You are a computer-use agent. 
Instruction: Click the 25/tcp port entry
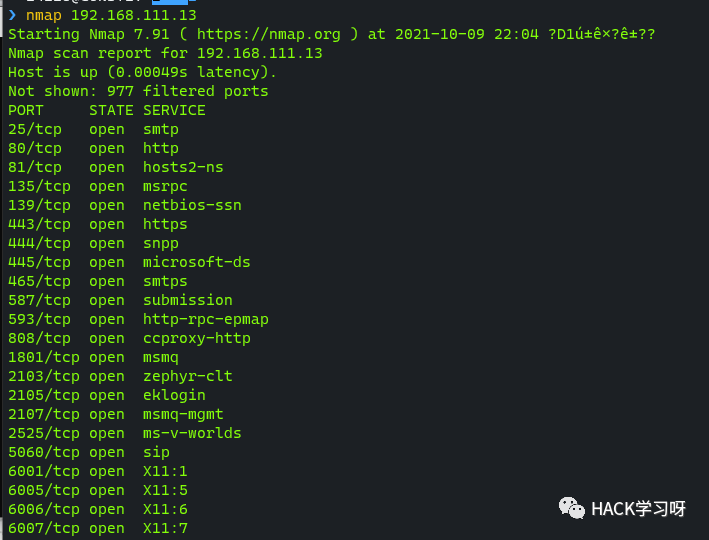tap(35, 129)
